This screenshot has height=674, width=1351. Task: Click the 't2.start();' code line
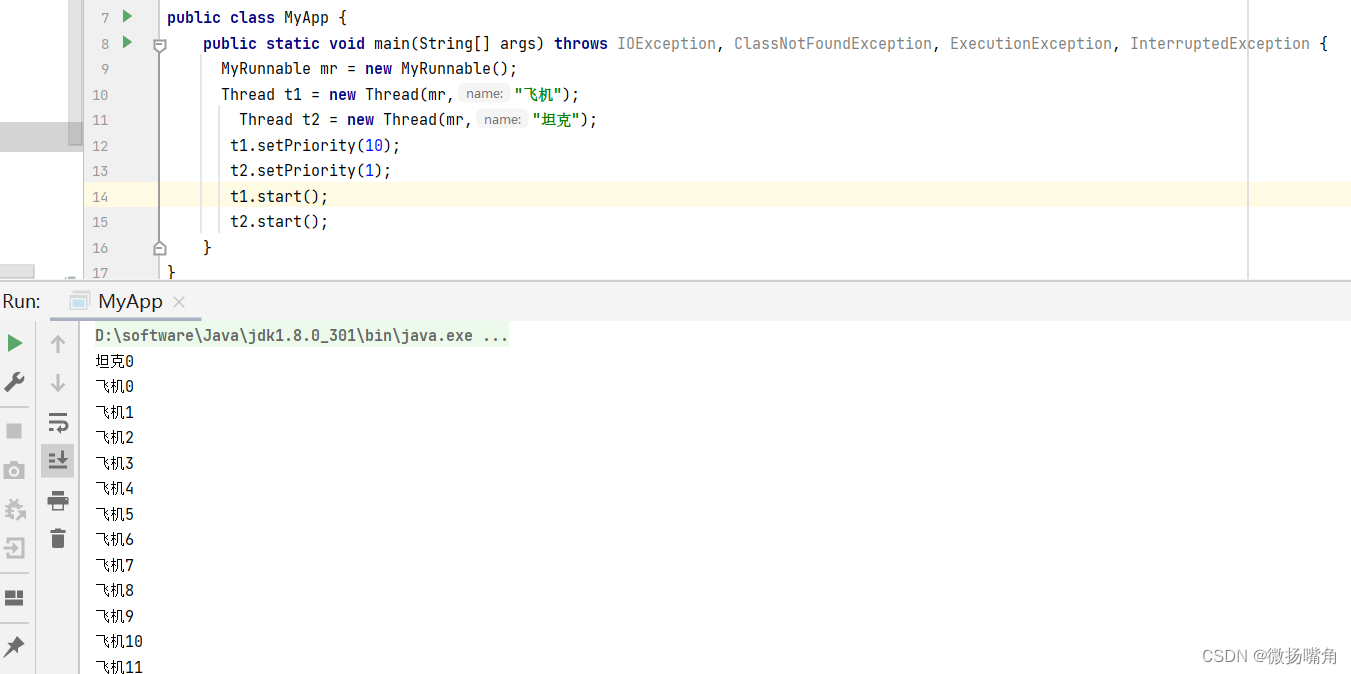pos(279,222)
